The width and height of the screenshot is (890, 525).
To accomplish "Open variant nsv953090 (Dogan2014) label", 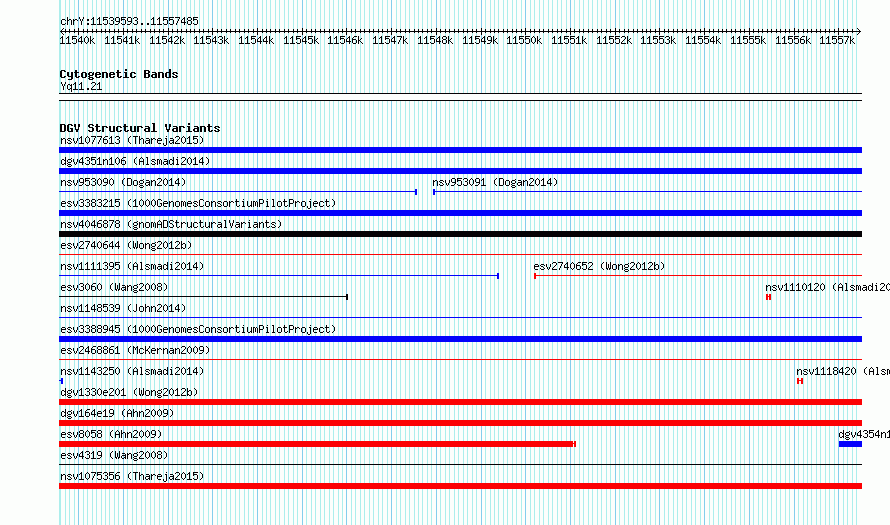I will [123, 182].
